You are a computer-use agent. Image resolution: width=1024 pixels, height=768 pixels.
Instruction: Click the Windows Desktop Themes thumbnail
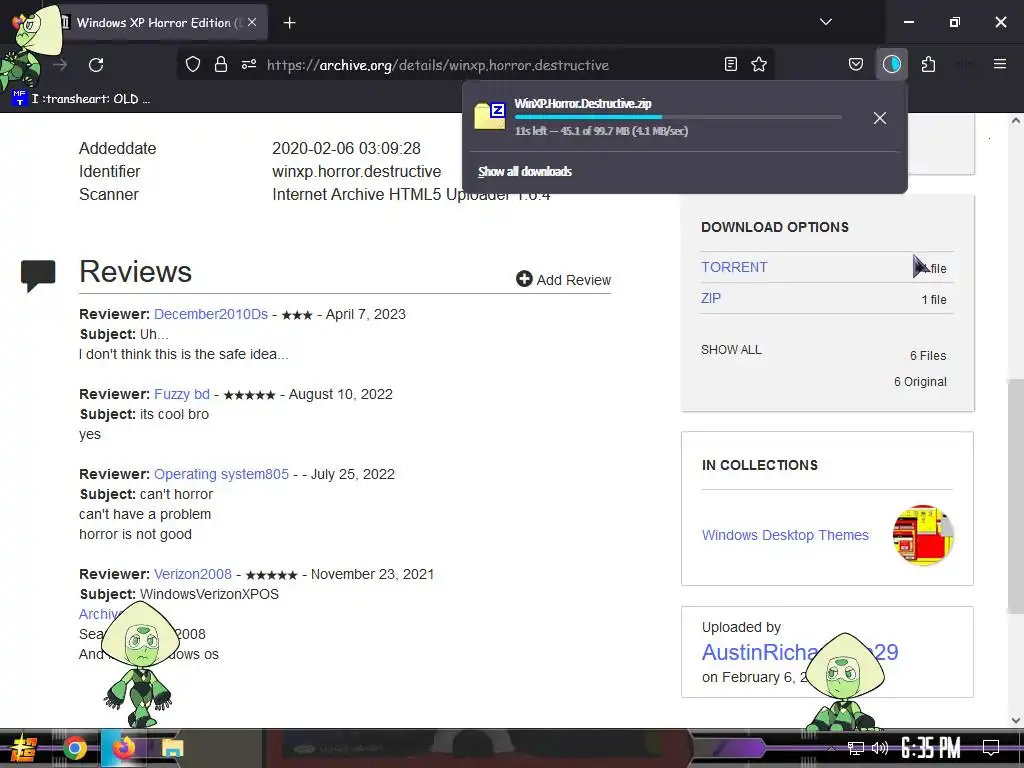tap(923, 535)
